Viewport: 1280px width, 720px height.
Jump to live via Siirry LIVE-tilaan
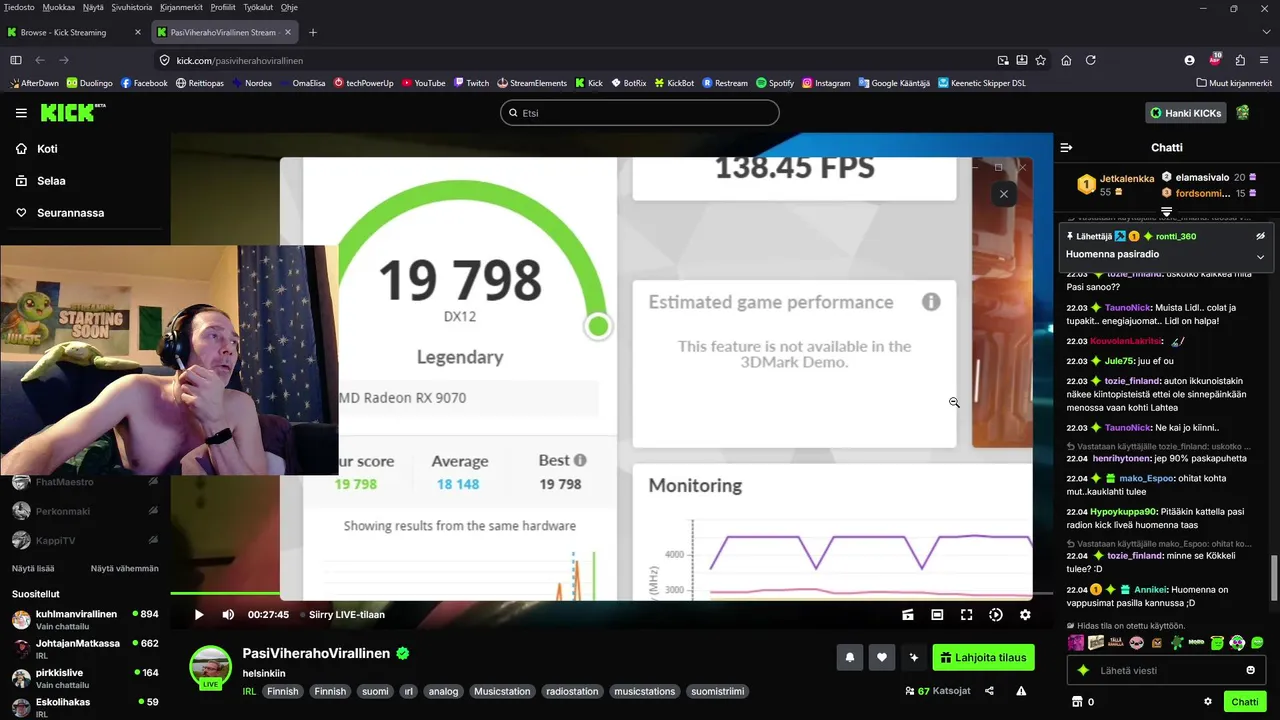(x=347, y=615)
